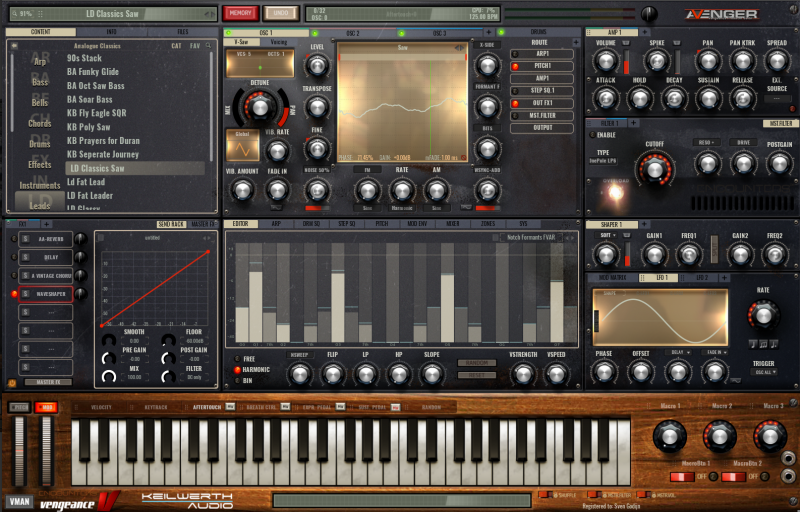
Task: Click the MASTER FX button below the rack
Action: tap(49, 382)
